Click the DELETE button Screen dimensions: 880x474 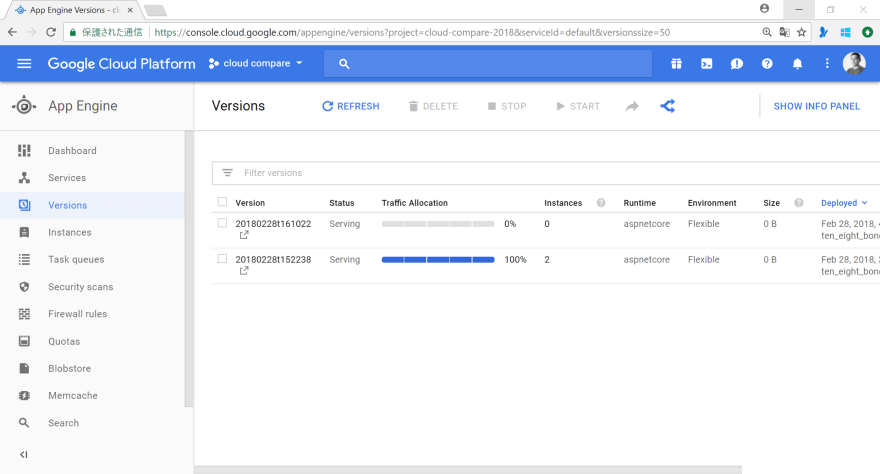[433, 106]
